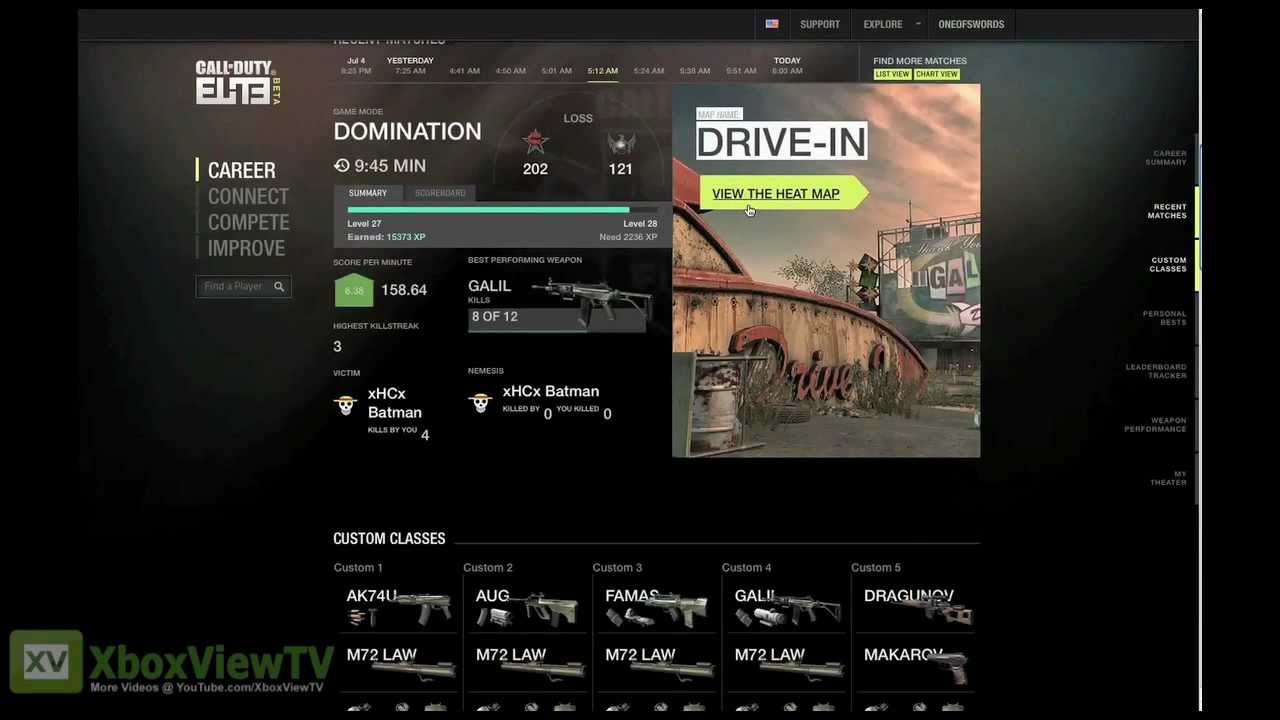Screen dimensions: 1280x720
Task: Select the 5:38 AM match on timeline
Action: coord(695,71)
